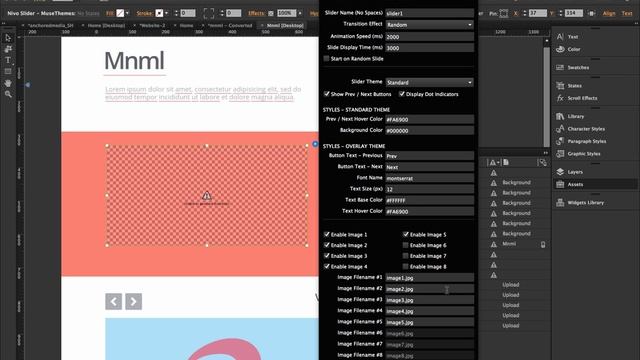Click the Stroke color swatch
This screenshot has width=640, height=360.
[x=159, y=13]
